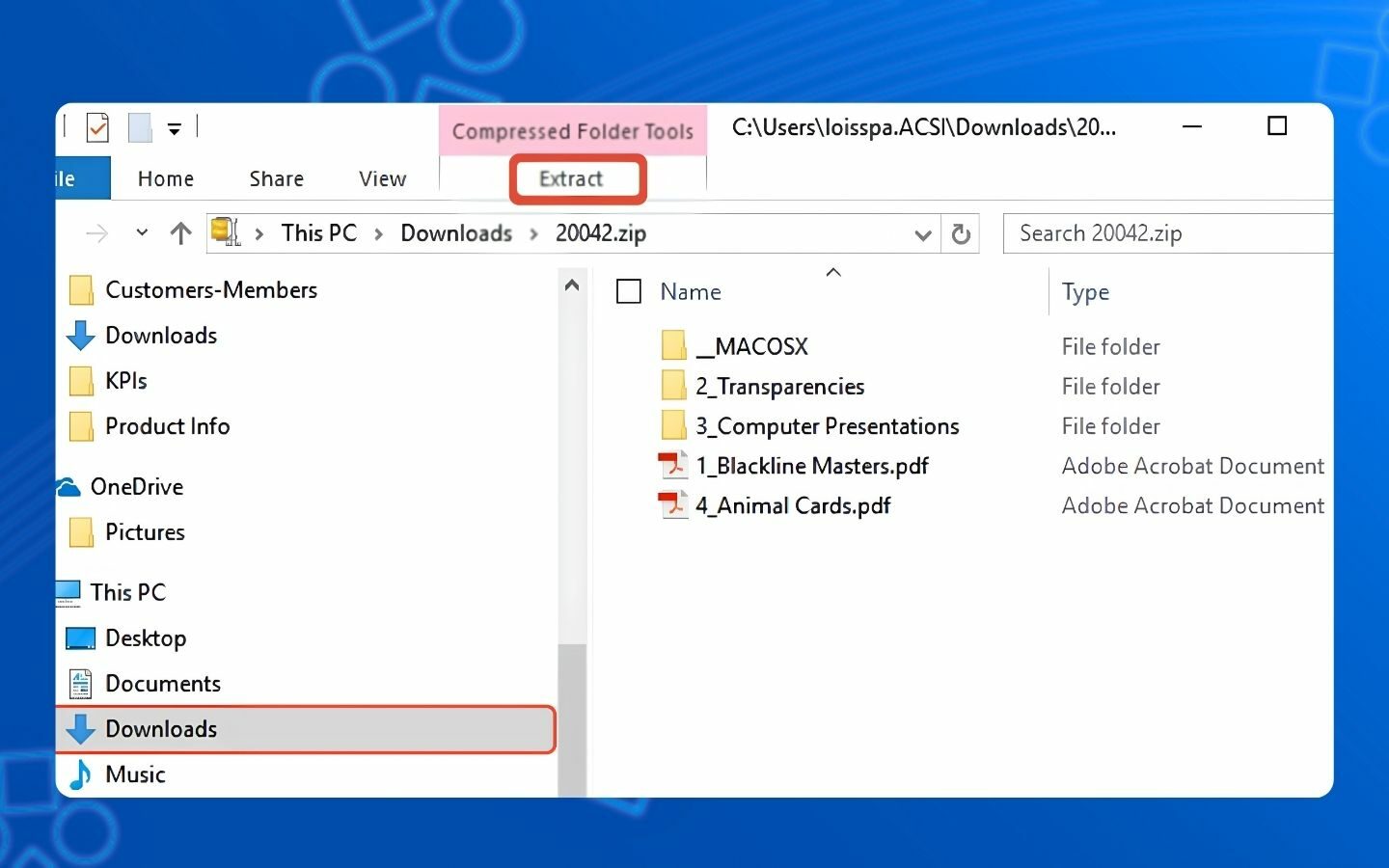Go up one folder level with Up arrow
This screenshot has height=868, width=1389.
(180, 233)
